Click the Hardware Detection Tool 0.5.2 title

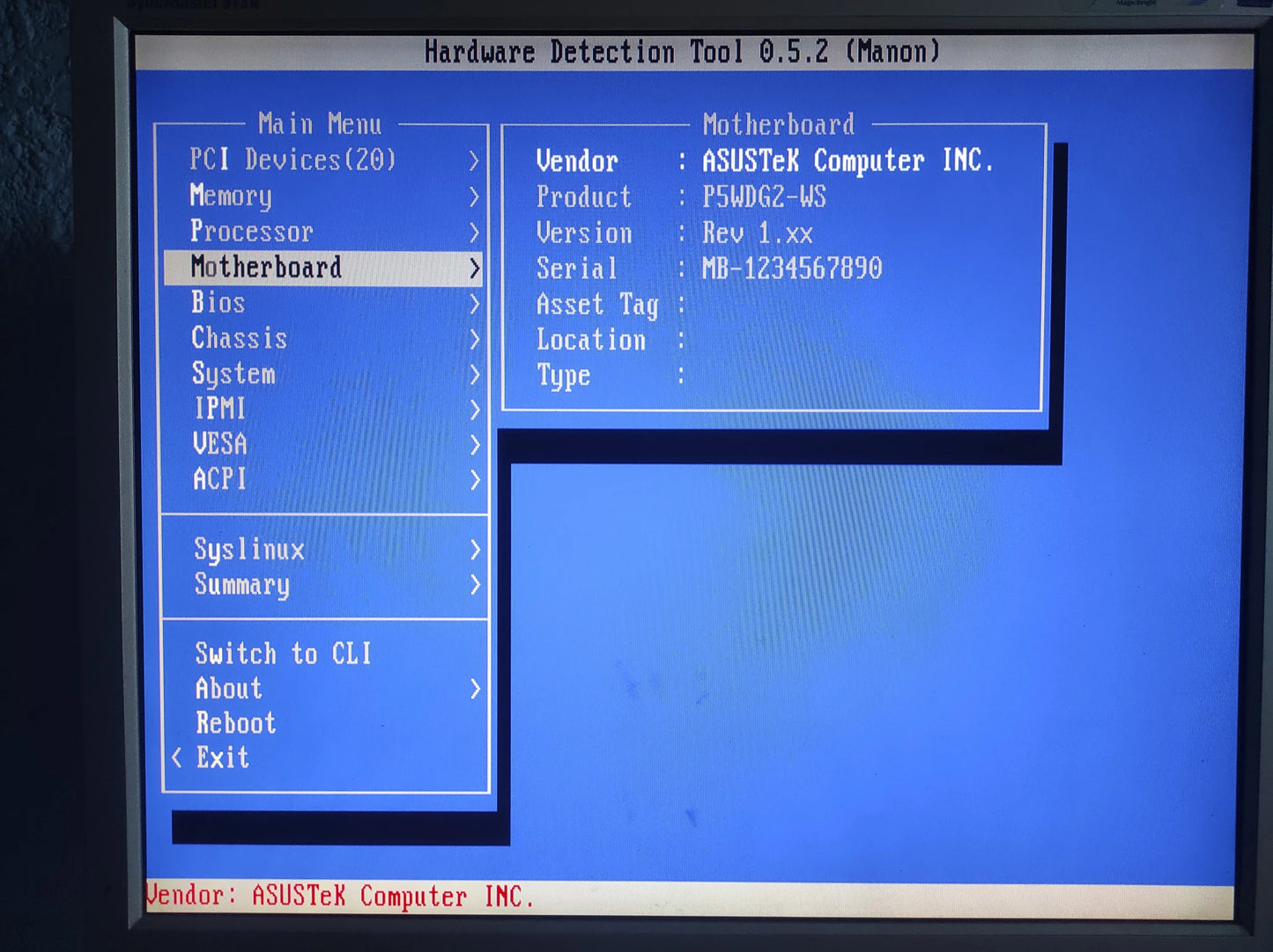tap(683, 52)
